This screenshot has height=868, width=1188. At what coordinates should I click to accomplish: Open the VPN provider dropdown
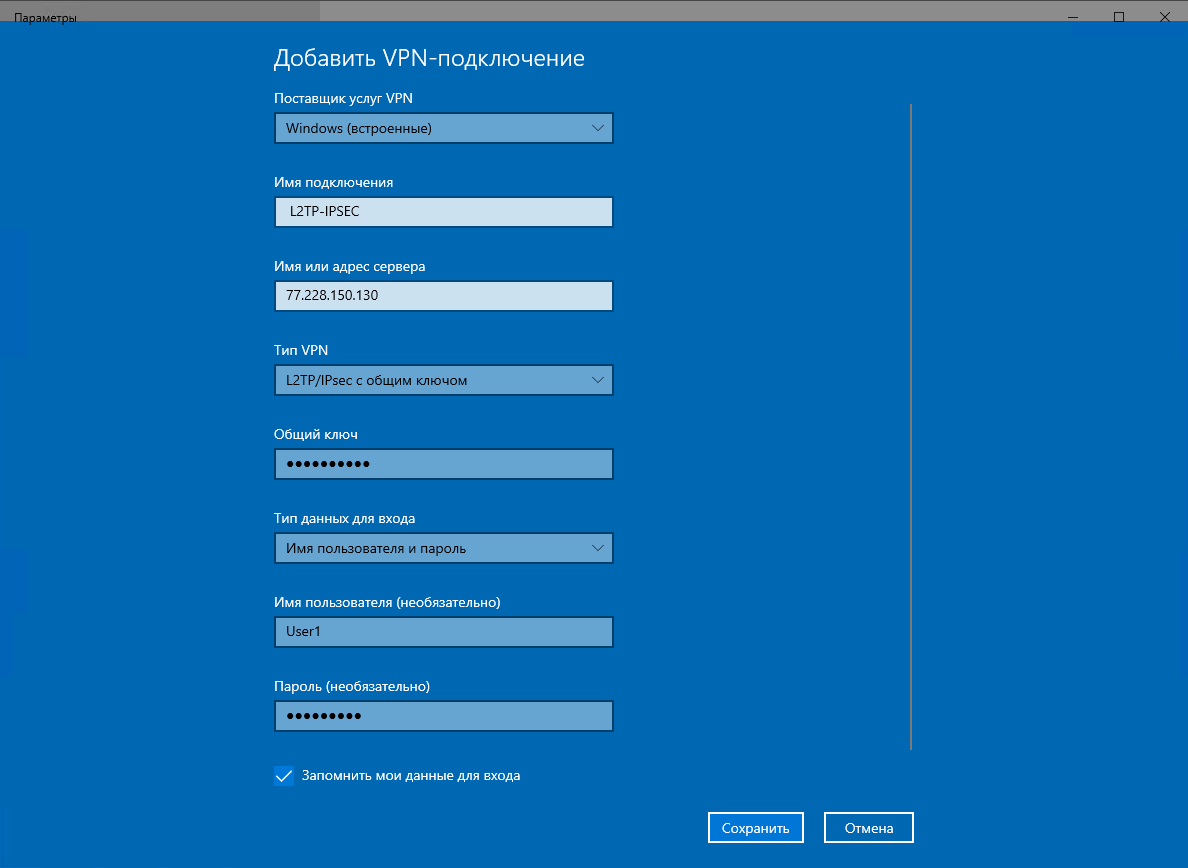tap(443, 128)
